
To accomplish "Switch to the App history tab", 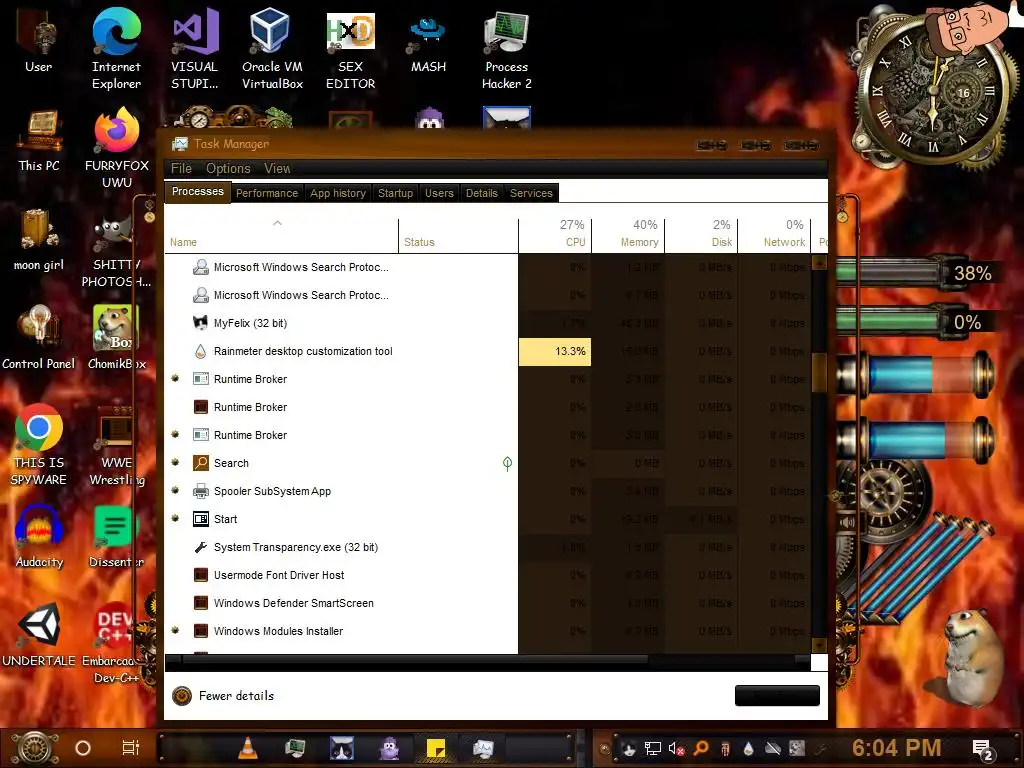I will [338, 193].
